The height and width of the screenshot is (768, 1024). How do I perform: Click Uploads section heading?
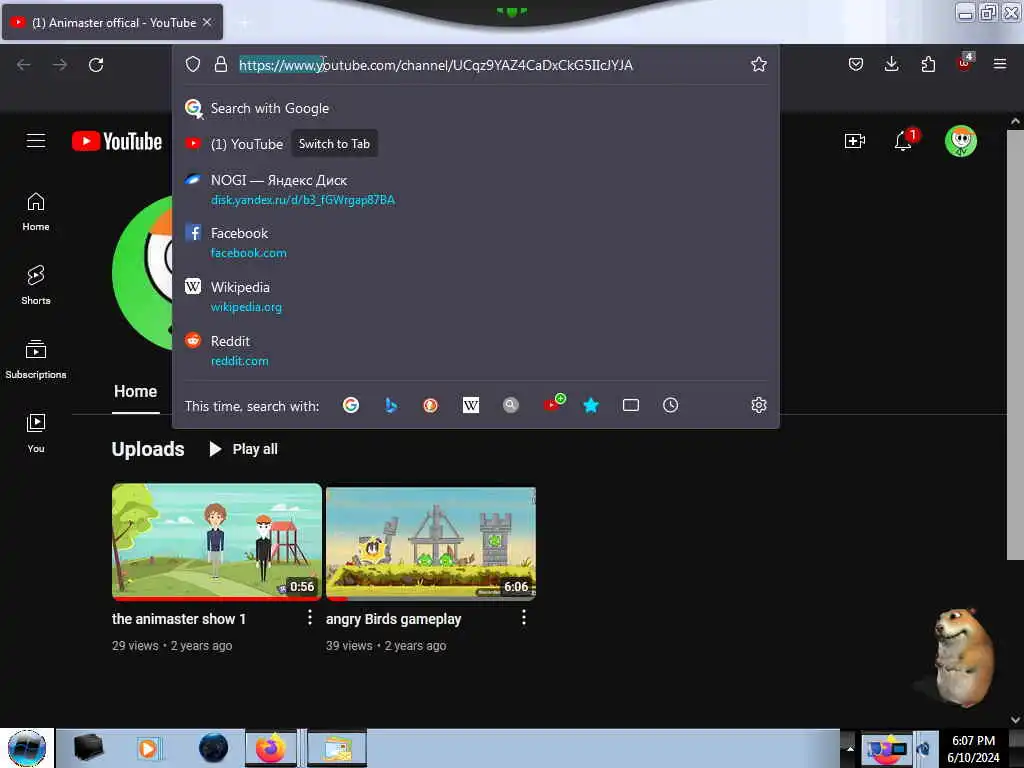(x=148, y=449)
